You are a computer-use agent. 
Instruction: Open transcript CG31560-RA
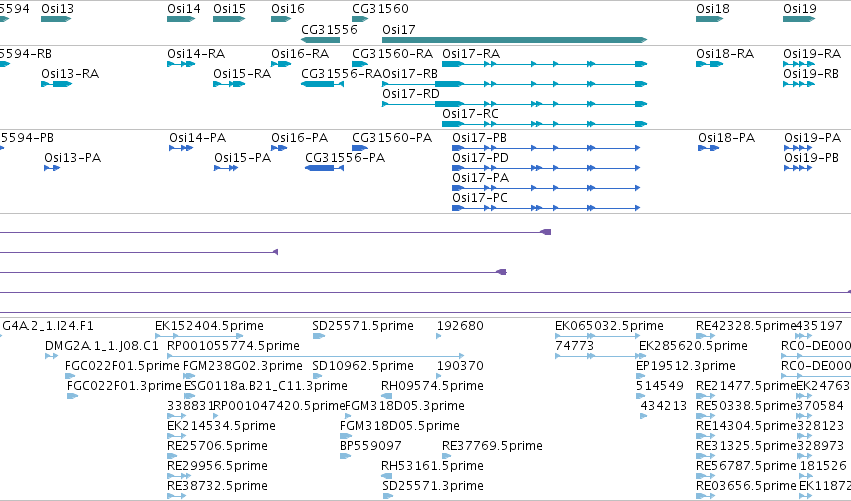(x=360, y=64)
